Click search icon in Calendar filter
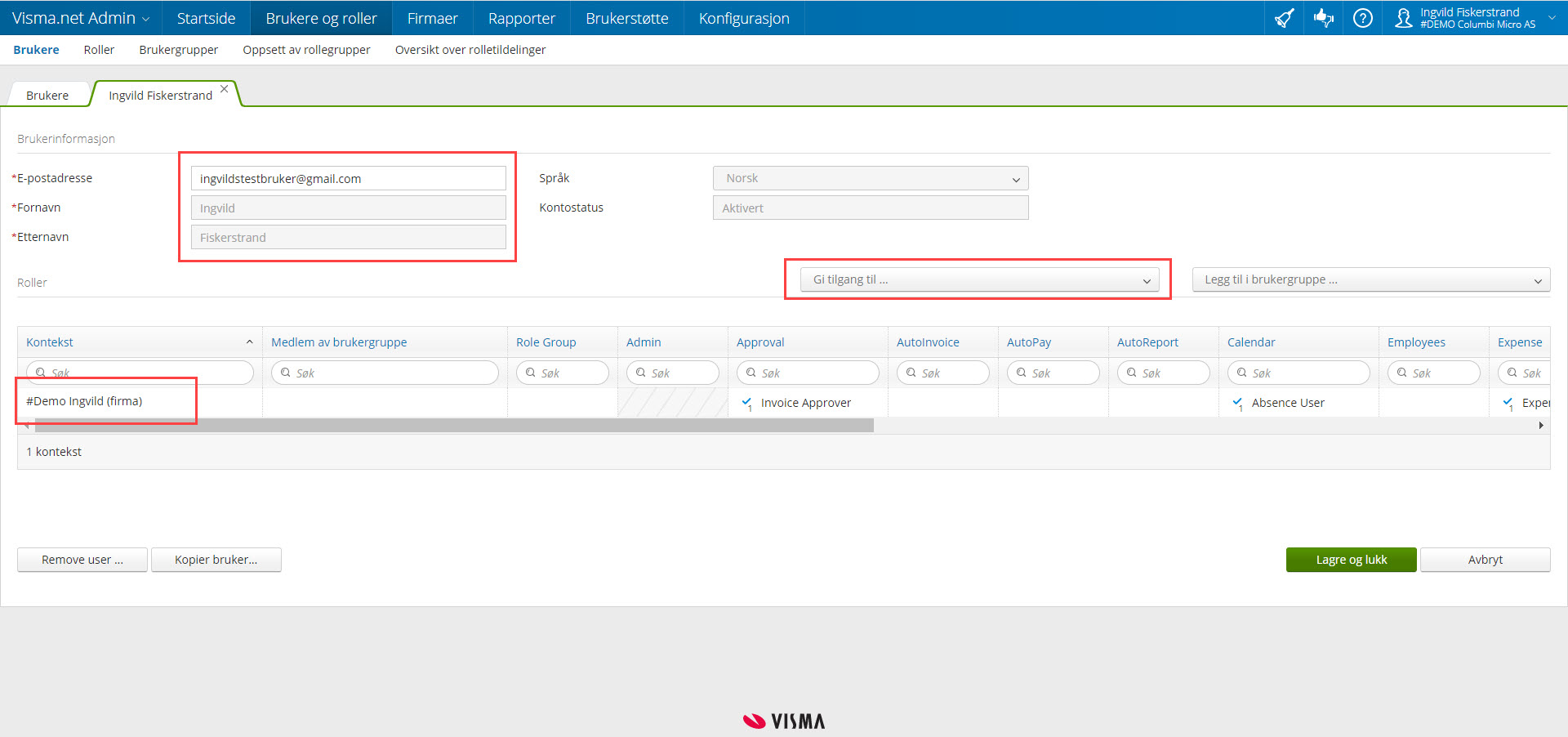1568x737 pixels. [1242, 373]
